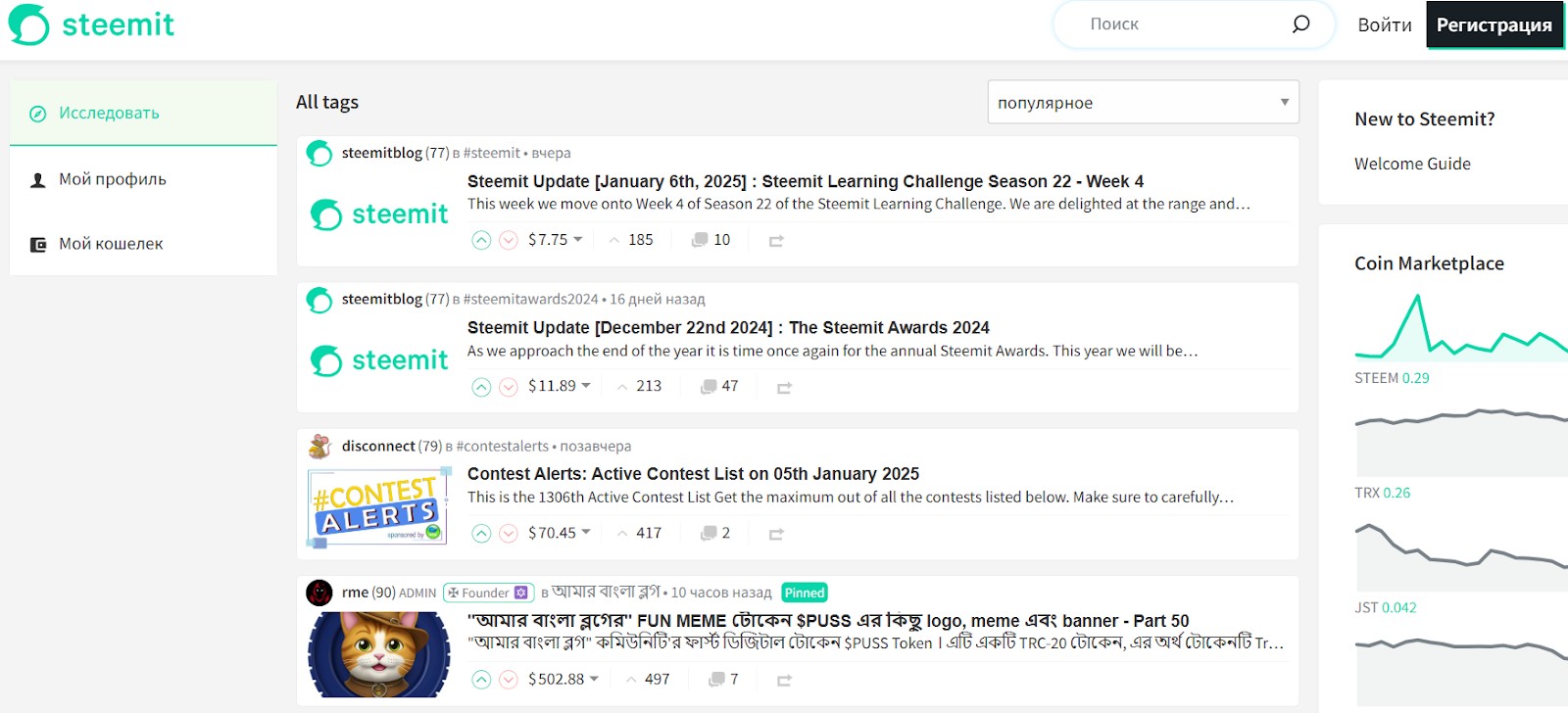Click the JST 0.042 price label
The width and height of the screenshot is (1568, 713).
[x=1385, y=608]
